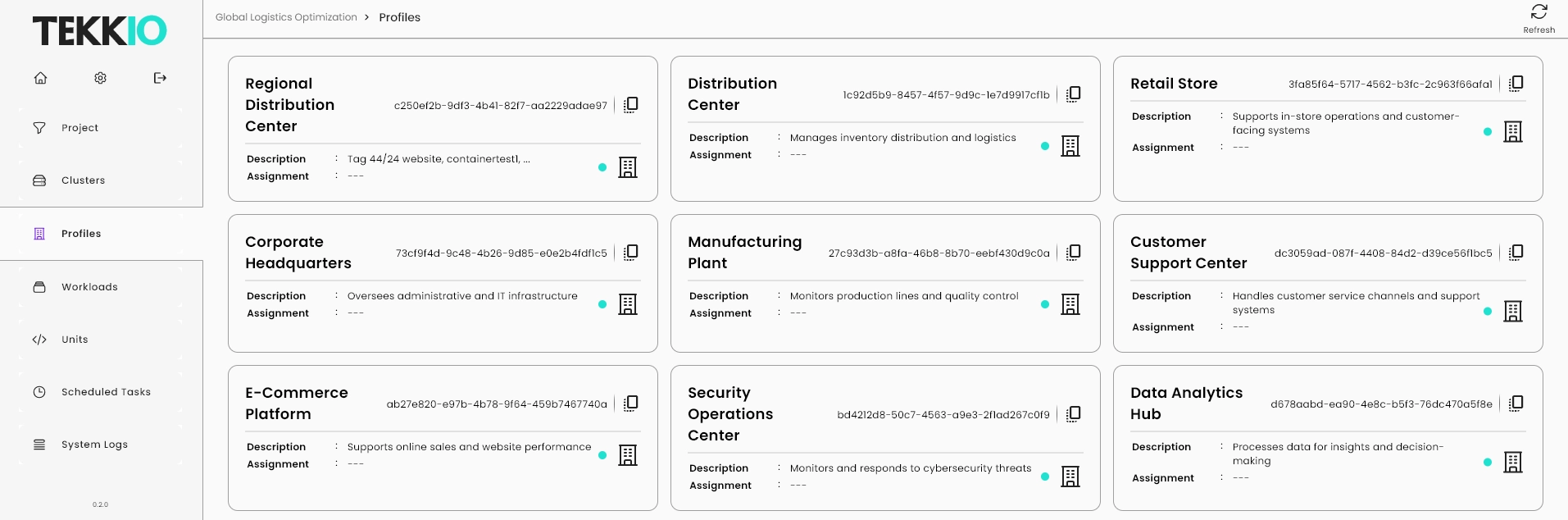1568x520 pixels.
Task: Click building icon on Regional Distribution Center card
Action: click(628, 167)
